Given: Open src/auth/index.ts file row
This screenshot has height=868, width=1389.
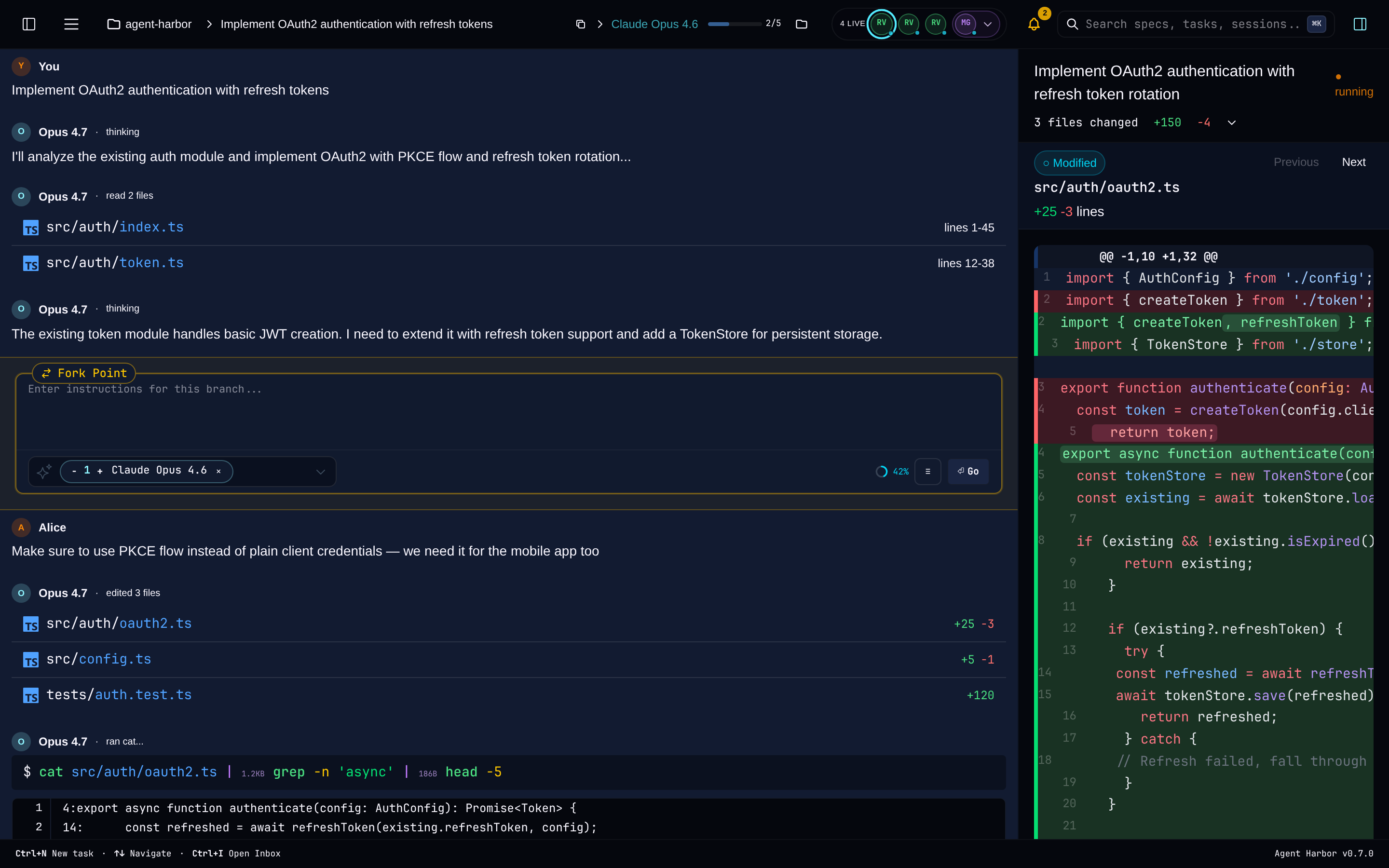Looking at the screenshot, I should coord(508,227).
